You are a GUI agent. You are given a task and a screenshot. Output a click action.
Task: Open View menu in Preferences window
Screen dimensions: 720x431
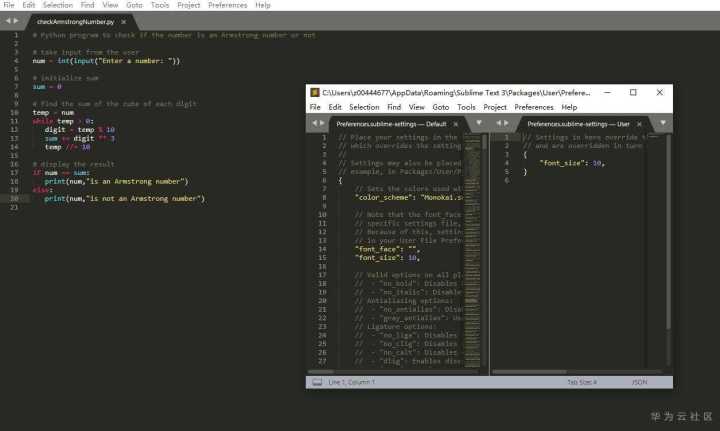pyautogui.click(x=416, y=107)
